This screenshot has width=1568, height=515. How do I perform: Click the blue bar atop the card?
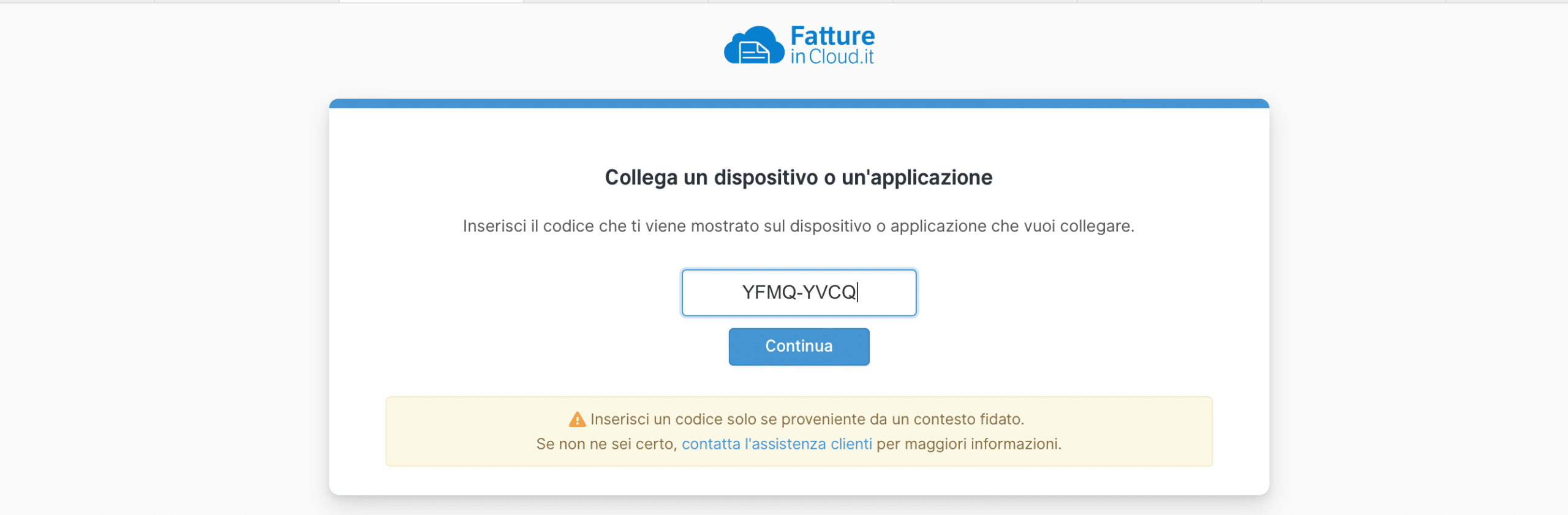click(799, 103)
